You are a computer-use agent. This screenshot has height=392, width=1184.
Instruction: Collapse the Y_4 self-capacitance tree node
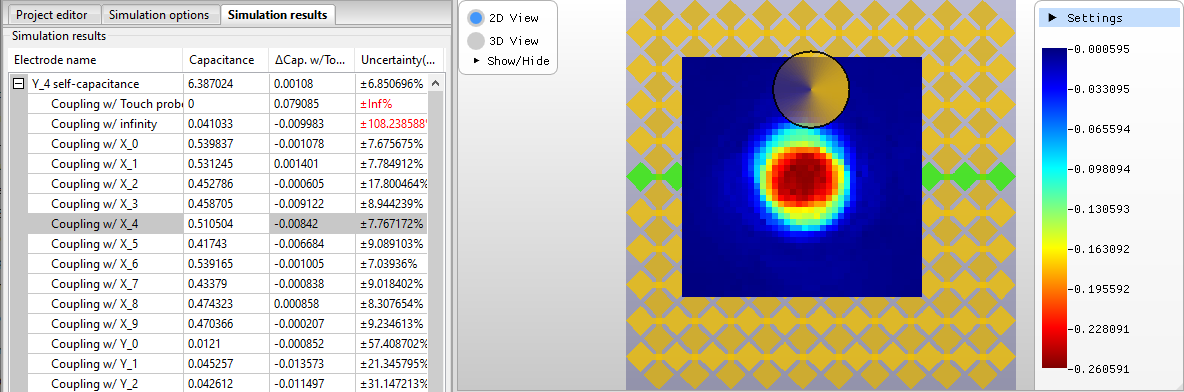tap(17, 84)
